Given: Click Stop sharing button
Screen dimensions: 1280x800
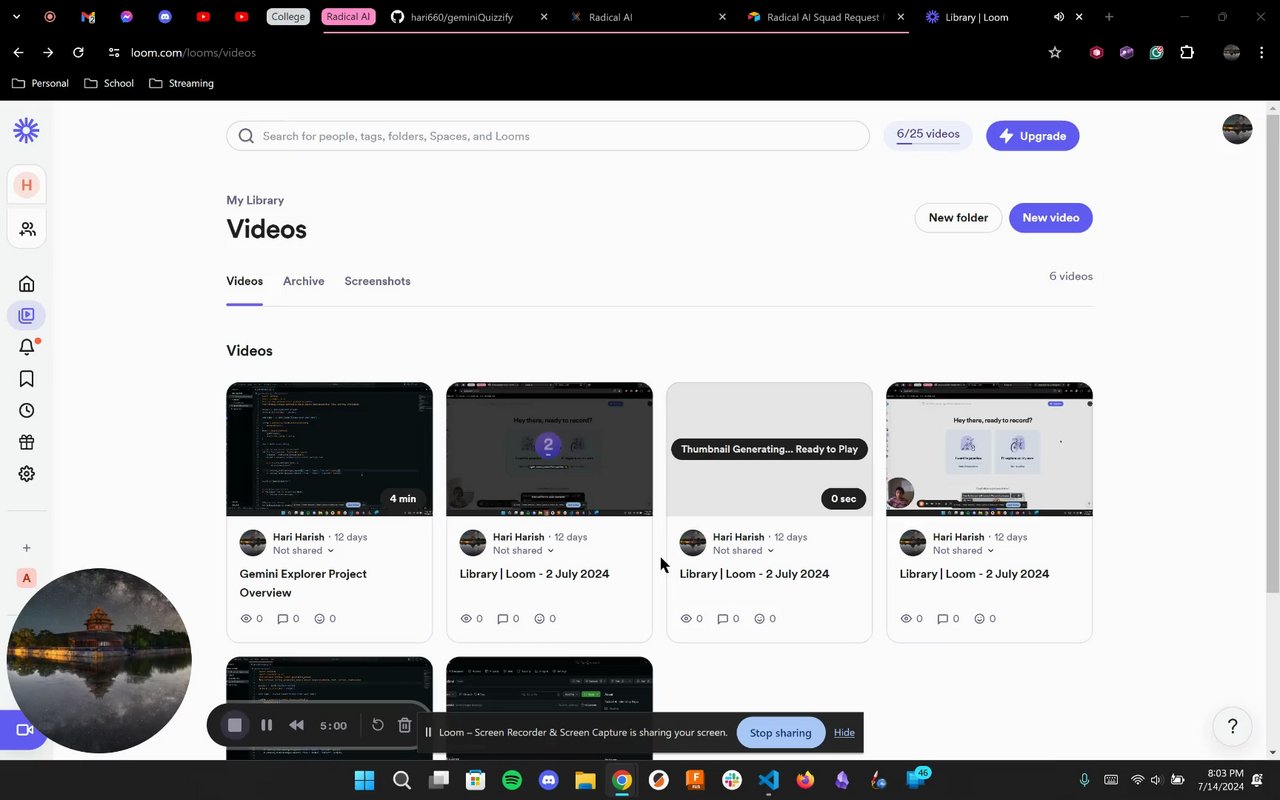Looking at the screenshot, I should [x=780, y=733].
